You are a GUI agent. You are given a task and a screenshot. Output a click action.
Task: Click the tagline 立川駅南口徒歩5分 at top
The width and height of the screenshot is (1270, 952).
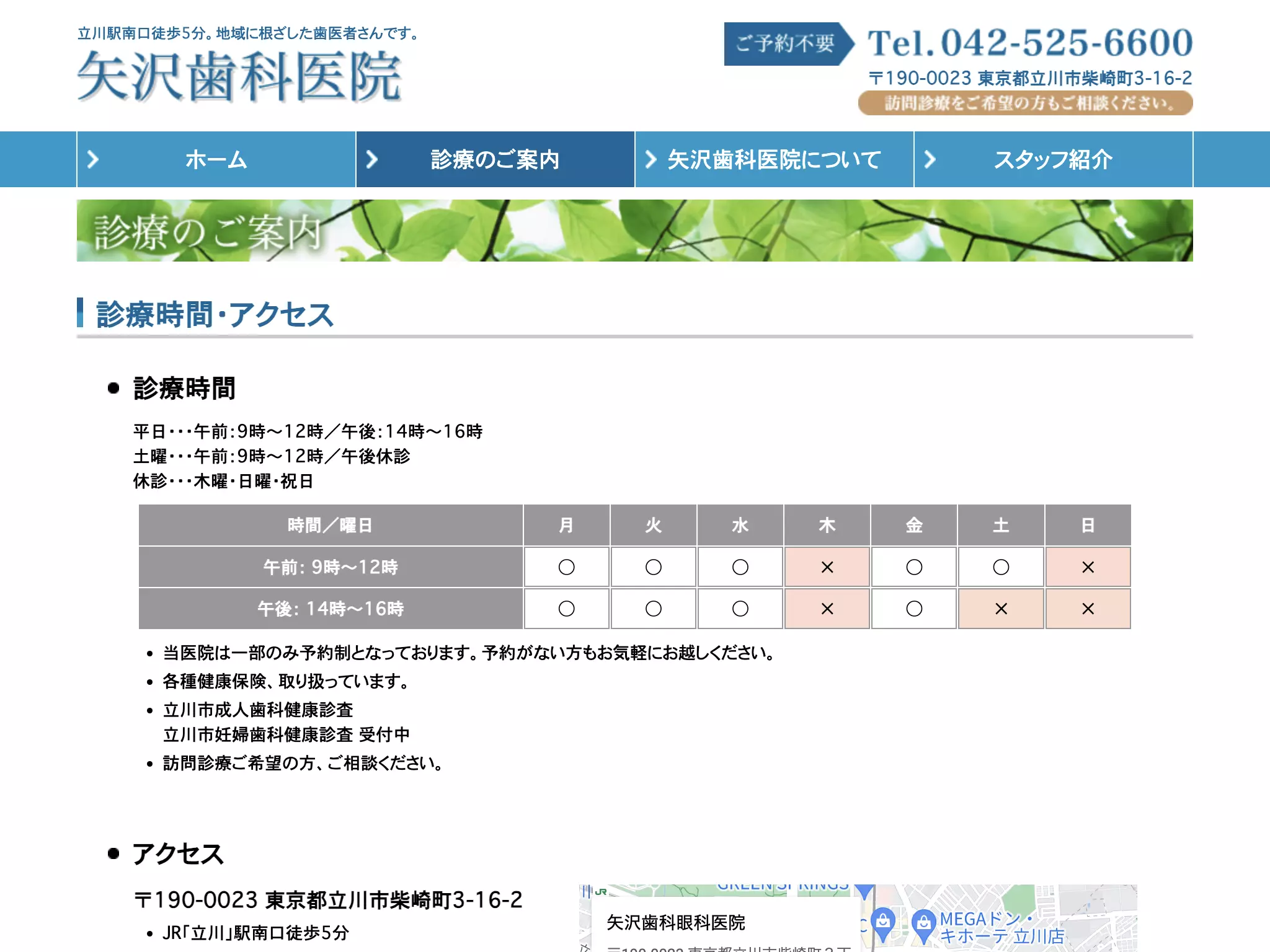point(248,33)
